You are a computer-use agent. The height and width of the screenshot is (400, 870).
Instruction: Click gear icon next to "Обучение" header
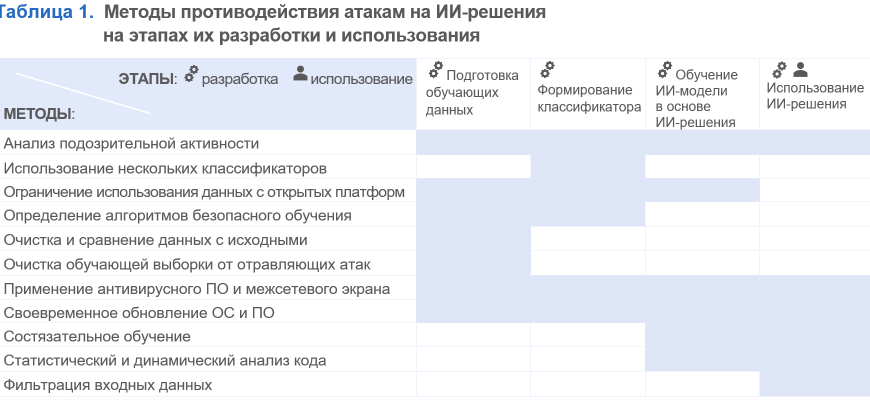point(664,70)
